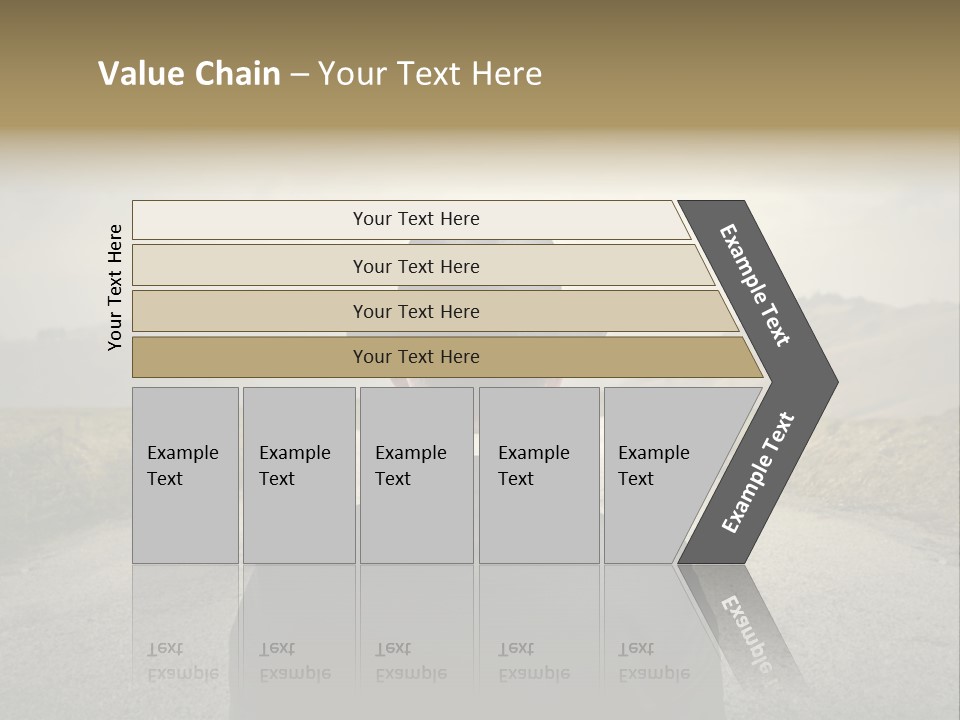960x720 pixels.
Task: Click the 'Your Text Here' part of title
Action: (x=430, y=73)
